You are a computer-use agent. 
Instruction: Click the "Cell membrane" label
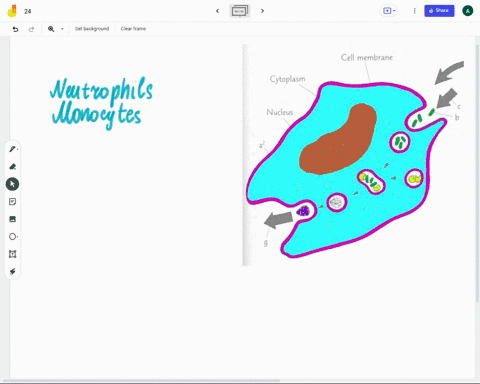coord(367,58)
